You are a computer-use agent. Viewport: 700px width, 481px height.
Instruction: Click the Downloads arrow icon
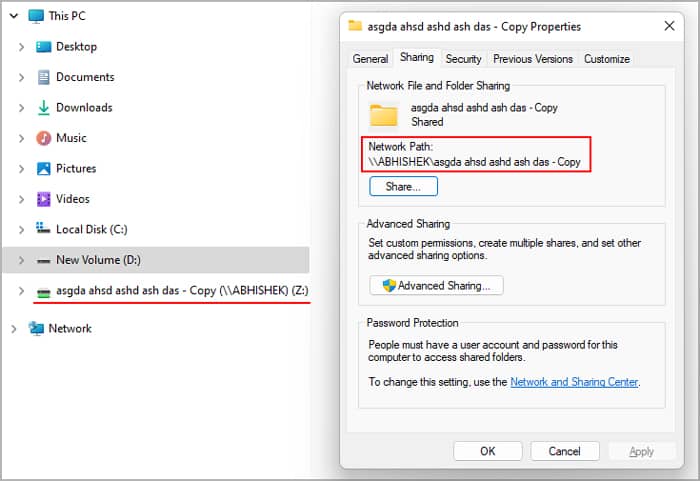(x=43, y=108)
